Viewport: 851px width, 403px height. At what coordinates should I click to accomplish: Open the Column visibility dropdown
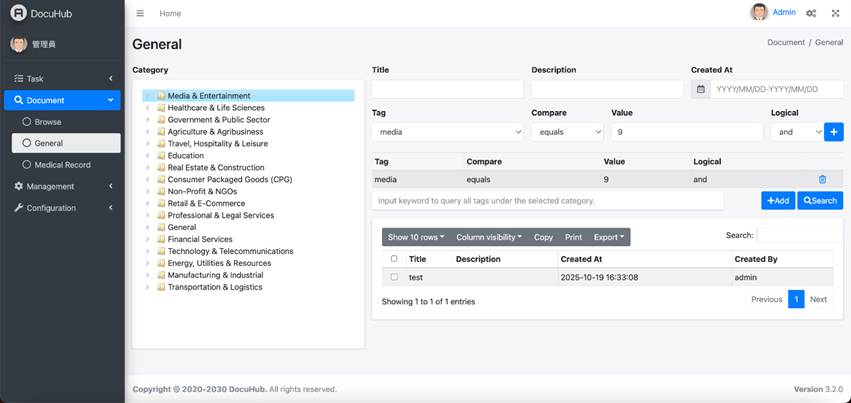coord(489,237)
